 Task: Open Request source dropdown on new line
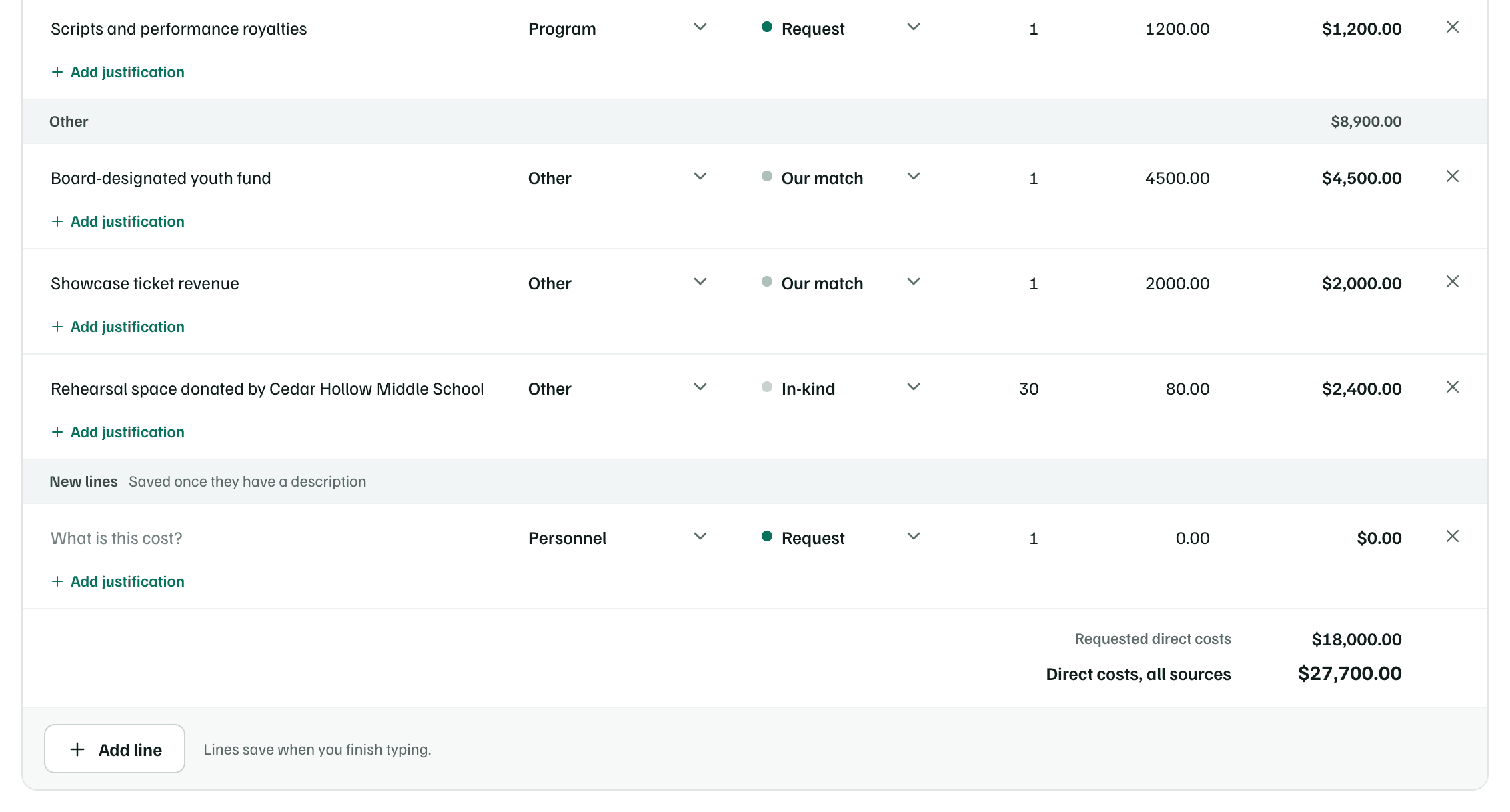click(x=841, y=538)
